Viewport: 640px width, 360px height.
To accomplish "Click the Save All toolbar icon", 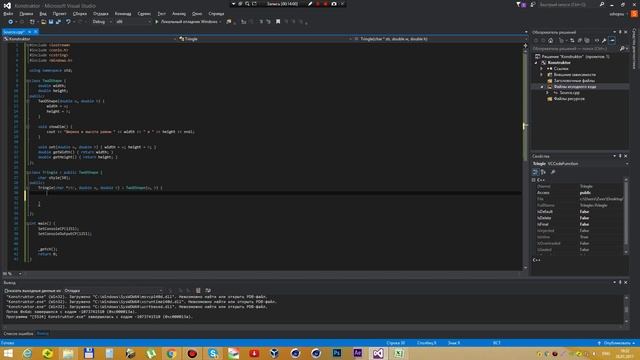I will pyautogui.click(x=58, y=22).
